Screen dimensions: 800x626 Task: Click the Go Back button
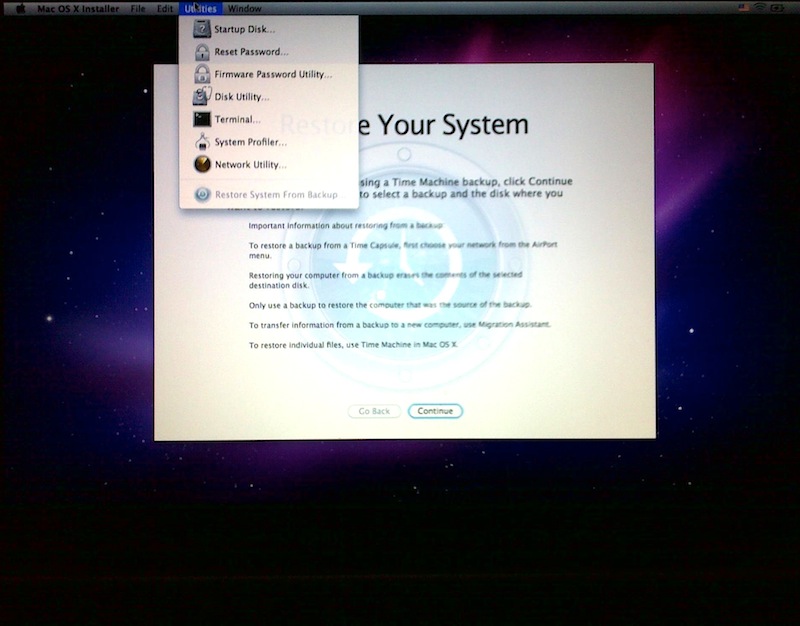click(x=374, y=411)
